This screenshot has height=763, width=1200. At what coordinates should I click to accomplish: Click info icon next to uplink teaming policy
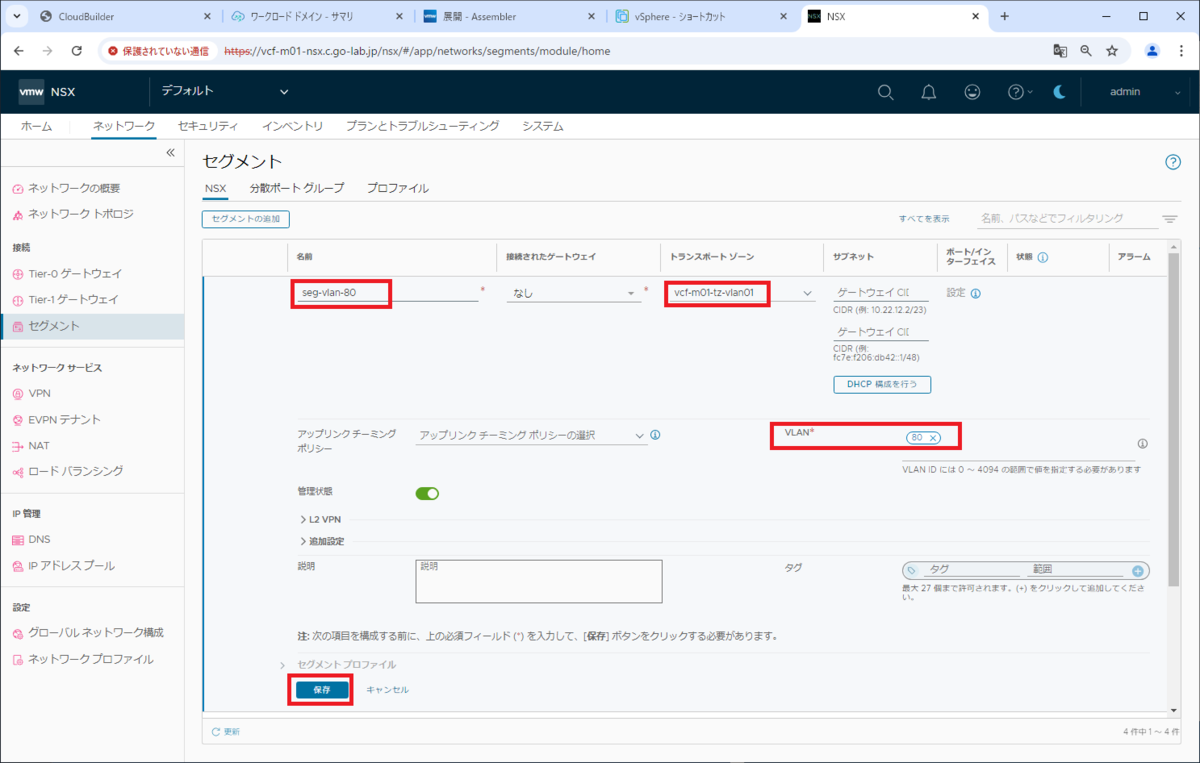(x=655, y=435)
